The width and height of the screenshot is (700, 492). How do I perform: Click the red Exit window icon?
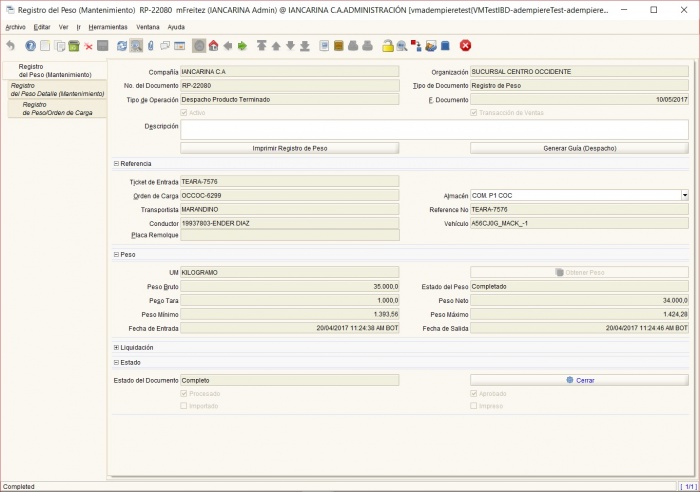(x=465, y=46)
